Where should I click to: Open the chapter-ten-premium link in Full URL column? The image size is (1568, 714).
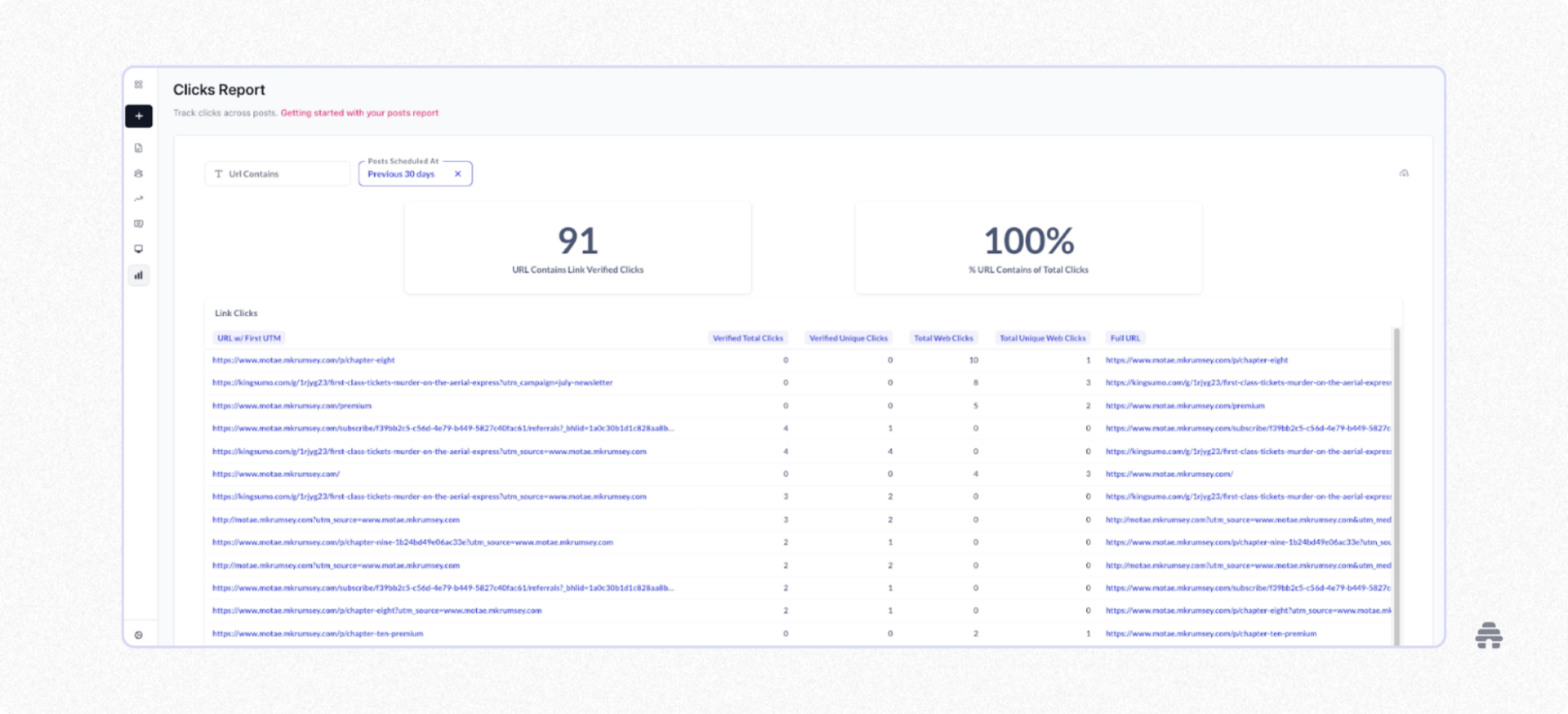1211,634
